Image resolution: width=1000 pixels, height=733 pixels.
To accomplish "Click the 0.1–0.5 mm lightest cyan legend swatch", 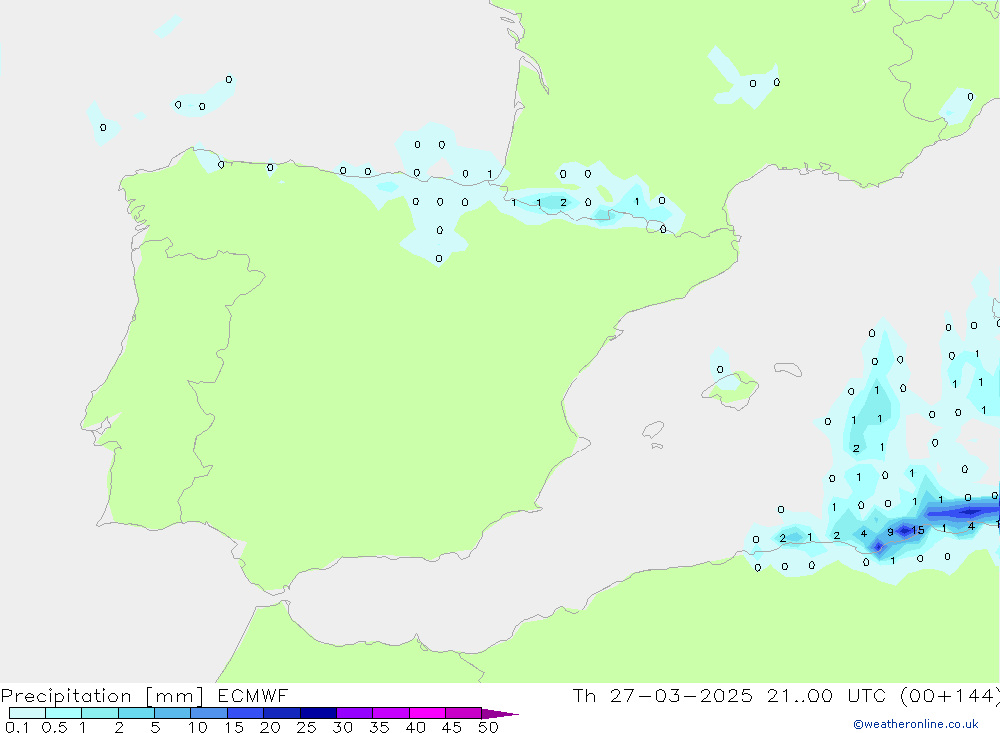I will point(27,713).
